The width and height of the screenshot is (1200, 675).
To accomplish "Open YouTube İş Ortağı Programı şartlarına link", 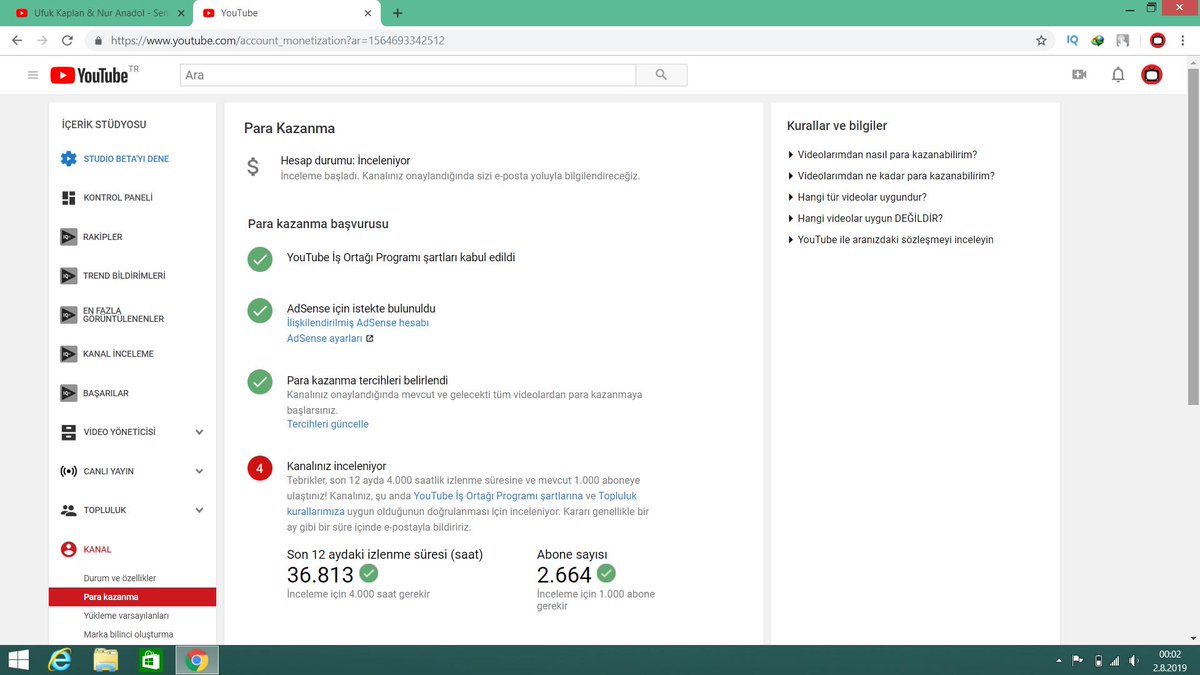I will point(498,496).
